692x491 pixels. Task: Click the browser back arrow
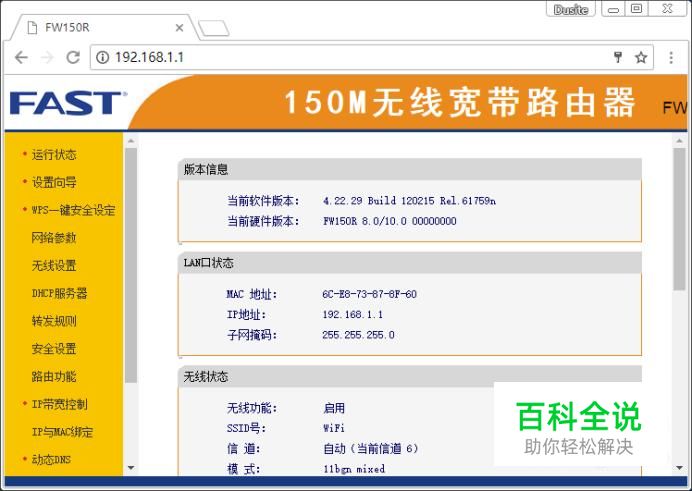tap(21, 57)
